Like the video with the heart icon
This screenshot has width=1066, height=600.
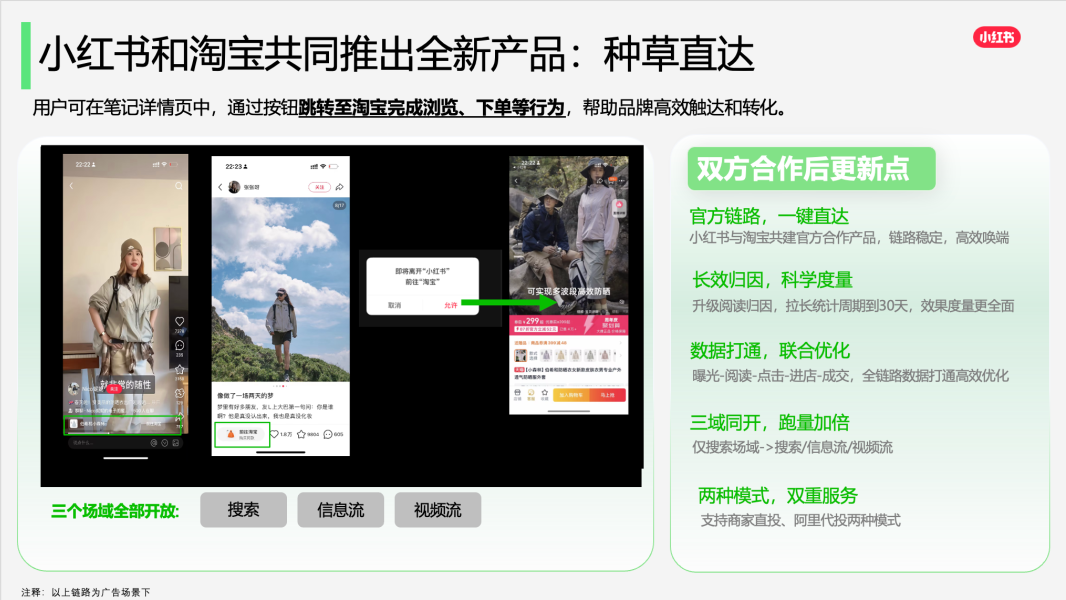pyautogui.click(x=179, y=320)
